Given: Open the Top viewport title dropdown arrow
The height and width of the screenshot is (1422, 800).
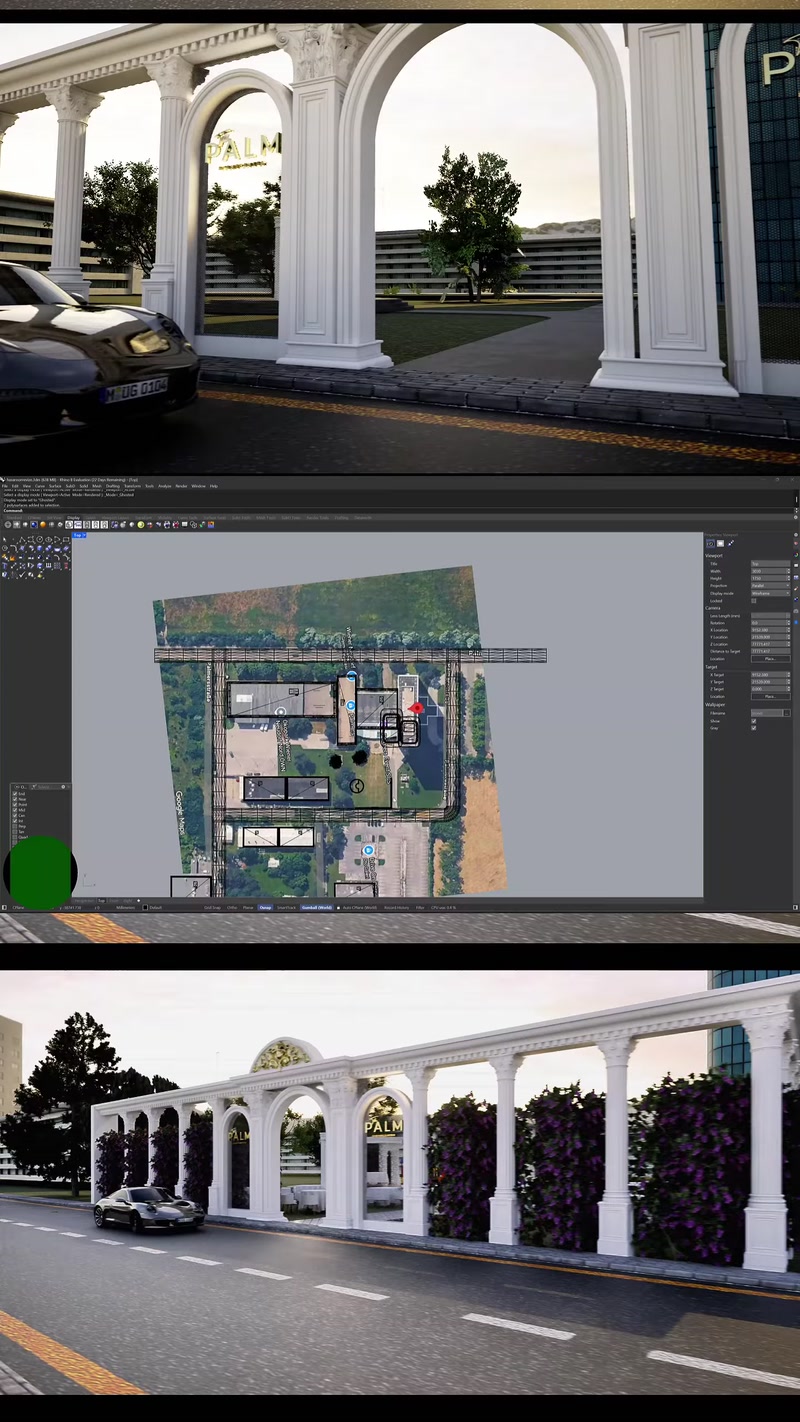Looking at the screenshot, I should [x=84, y=536].
